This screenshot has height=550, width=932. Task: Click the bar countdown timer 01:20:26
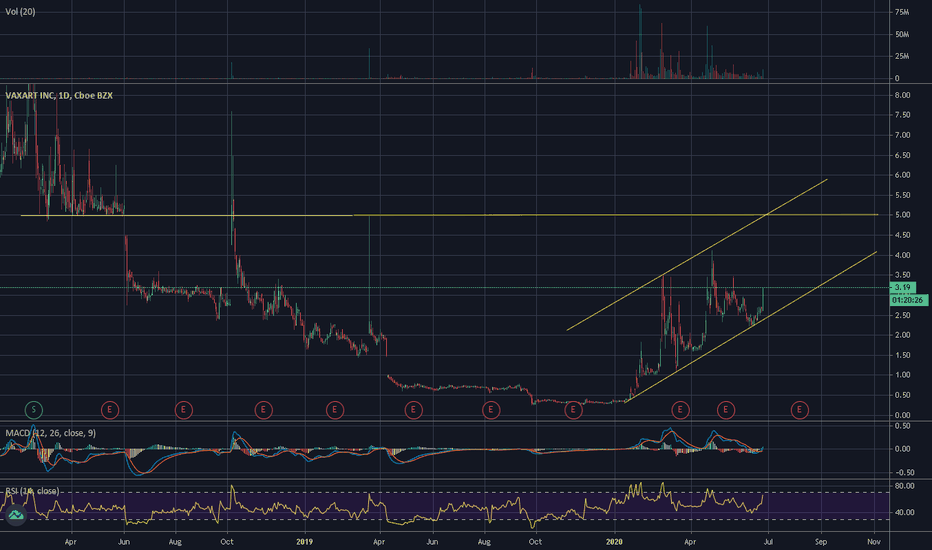coord(909,300)
